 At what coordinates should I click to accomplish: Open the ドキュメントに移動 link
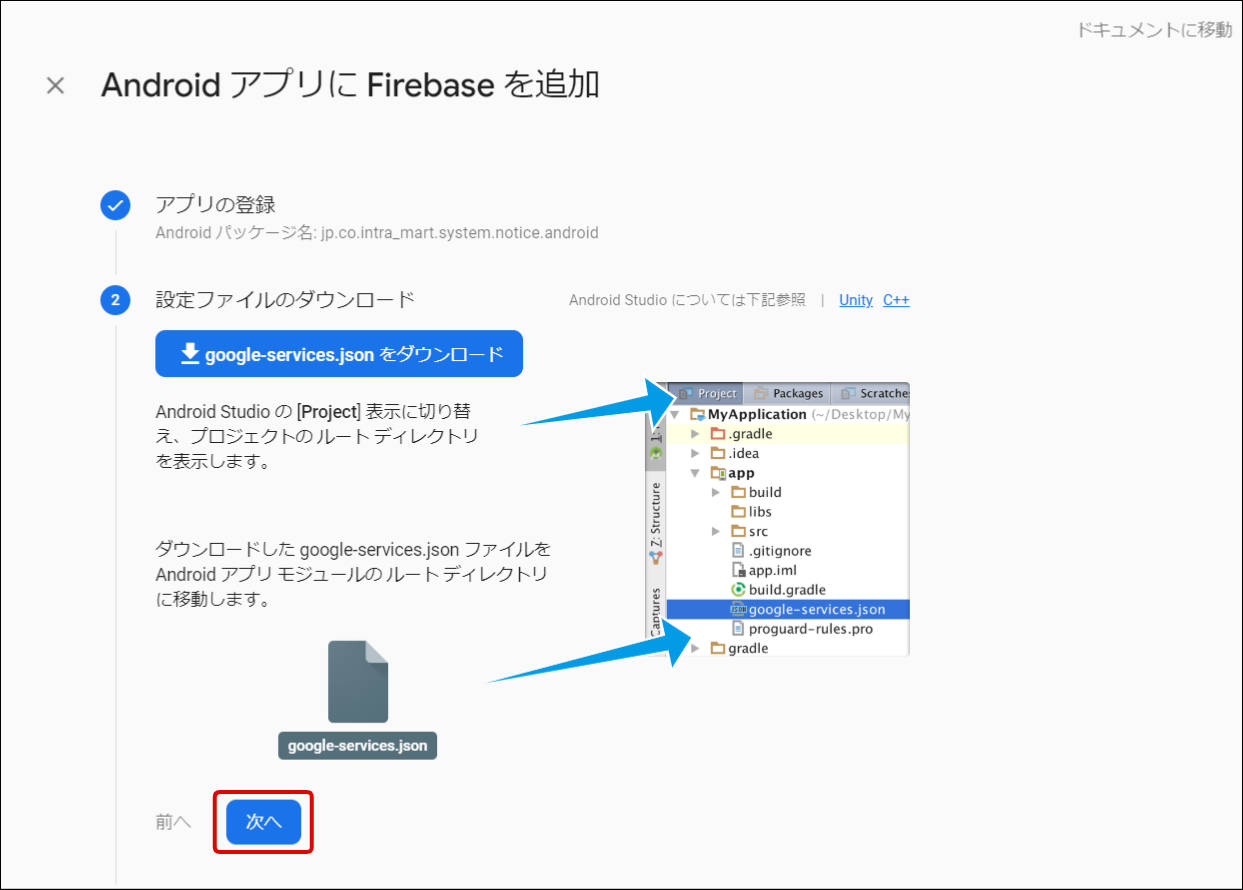click(x=1154, y=30)
